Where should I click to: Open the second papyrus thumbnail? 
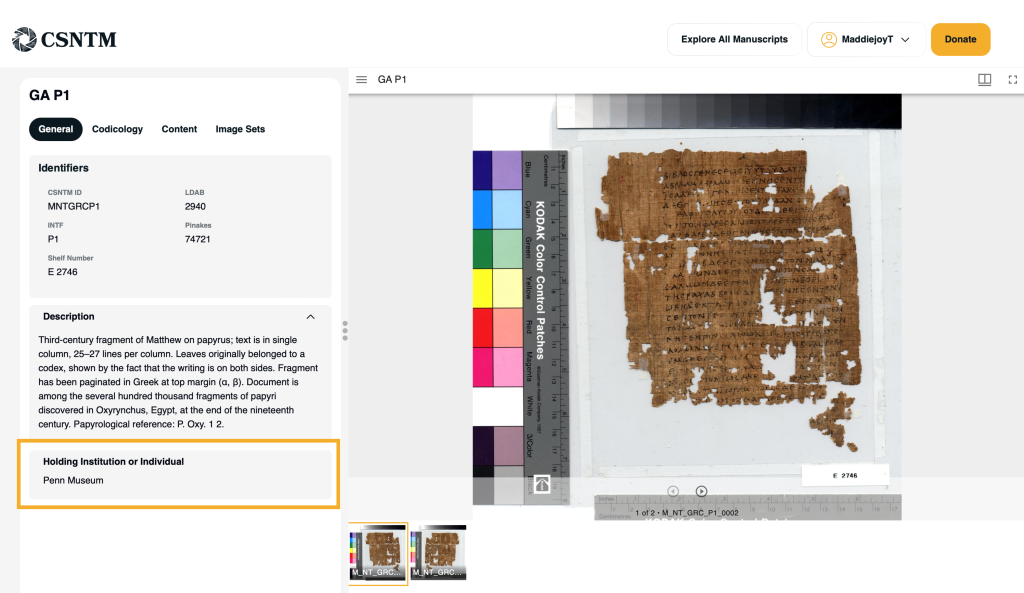[438, 553]
